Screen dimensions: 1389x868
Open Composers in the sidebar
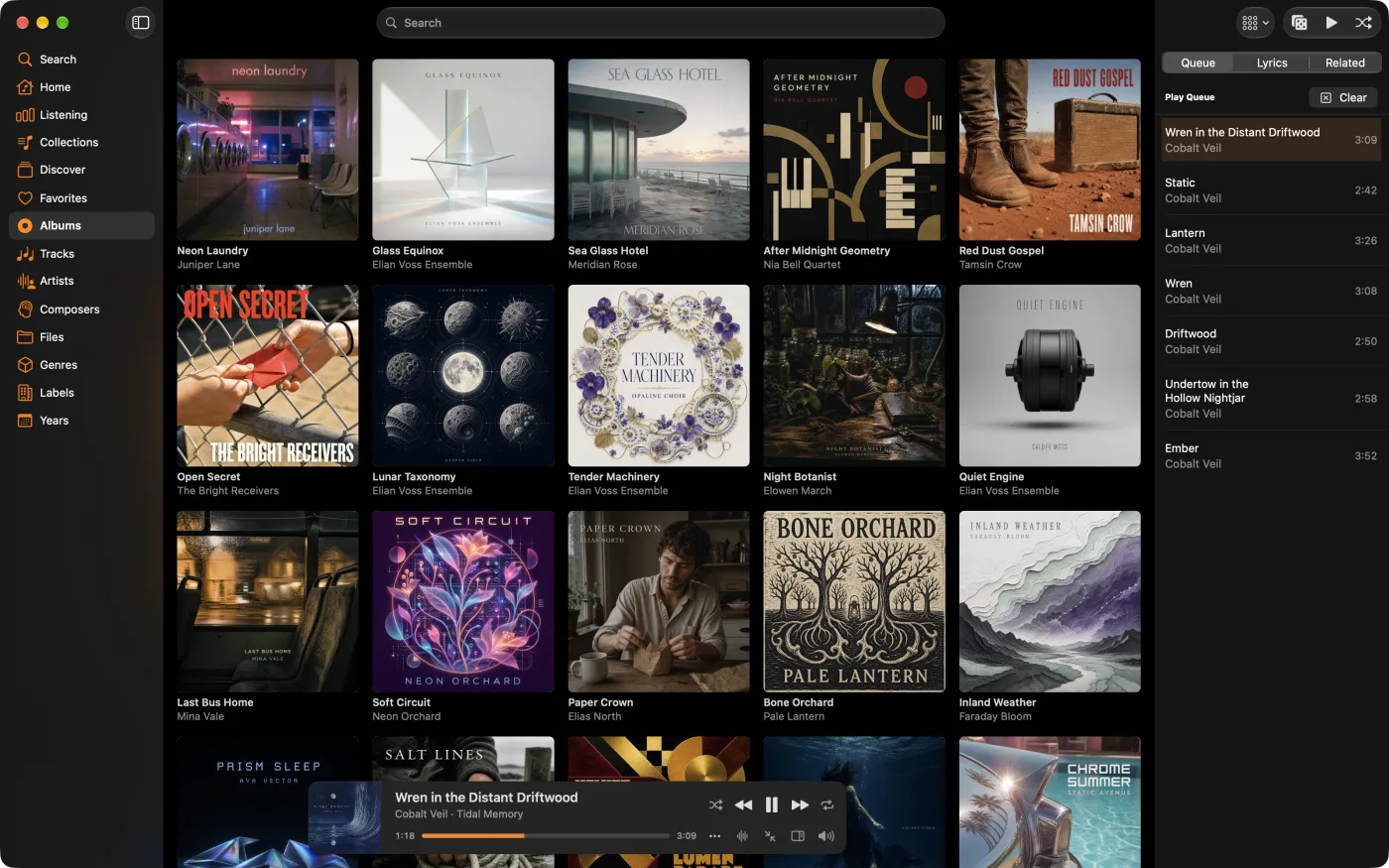(81, 310)
